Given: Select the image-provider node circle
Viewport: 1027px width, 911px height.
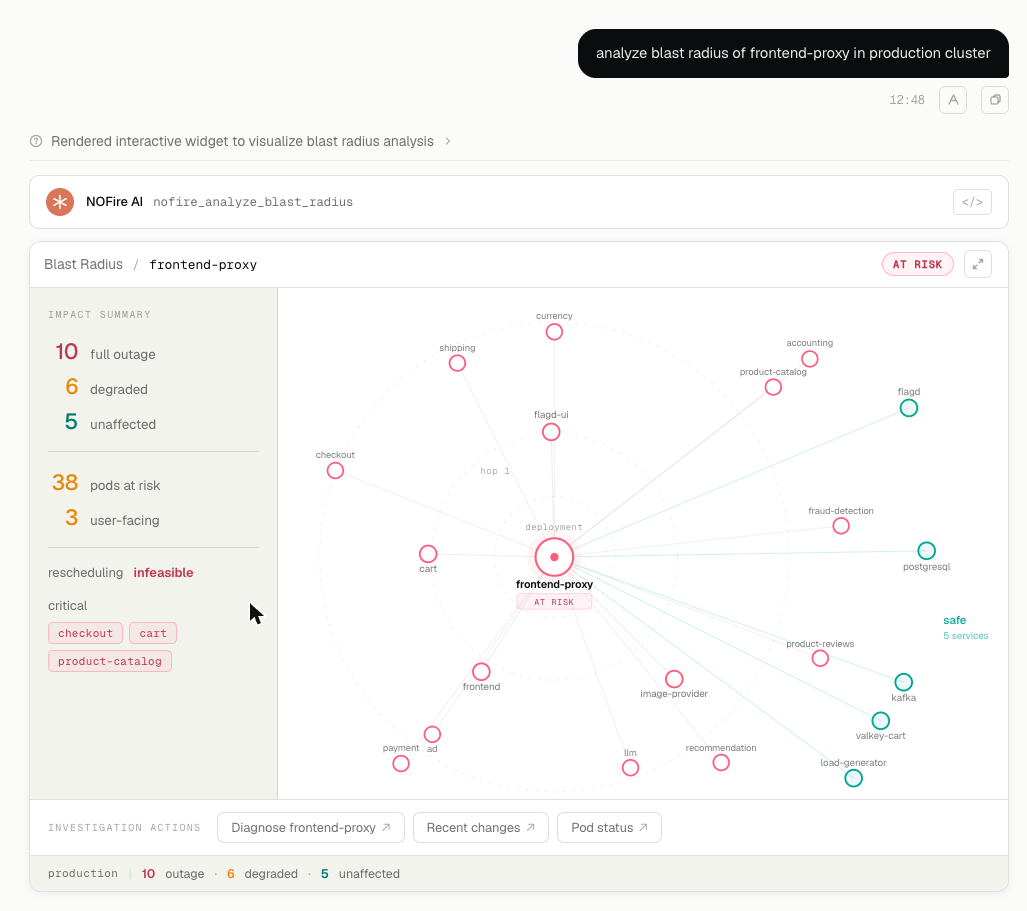Looking at the screenshot, I should pos(674,679).
